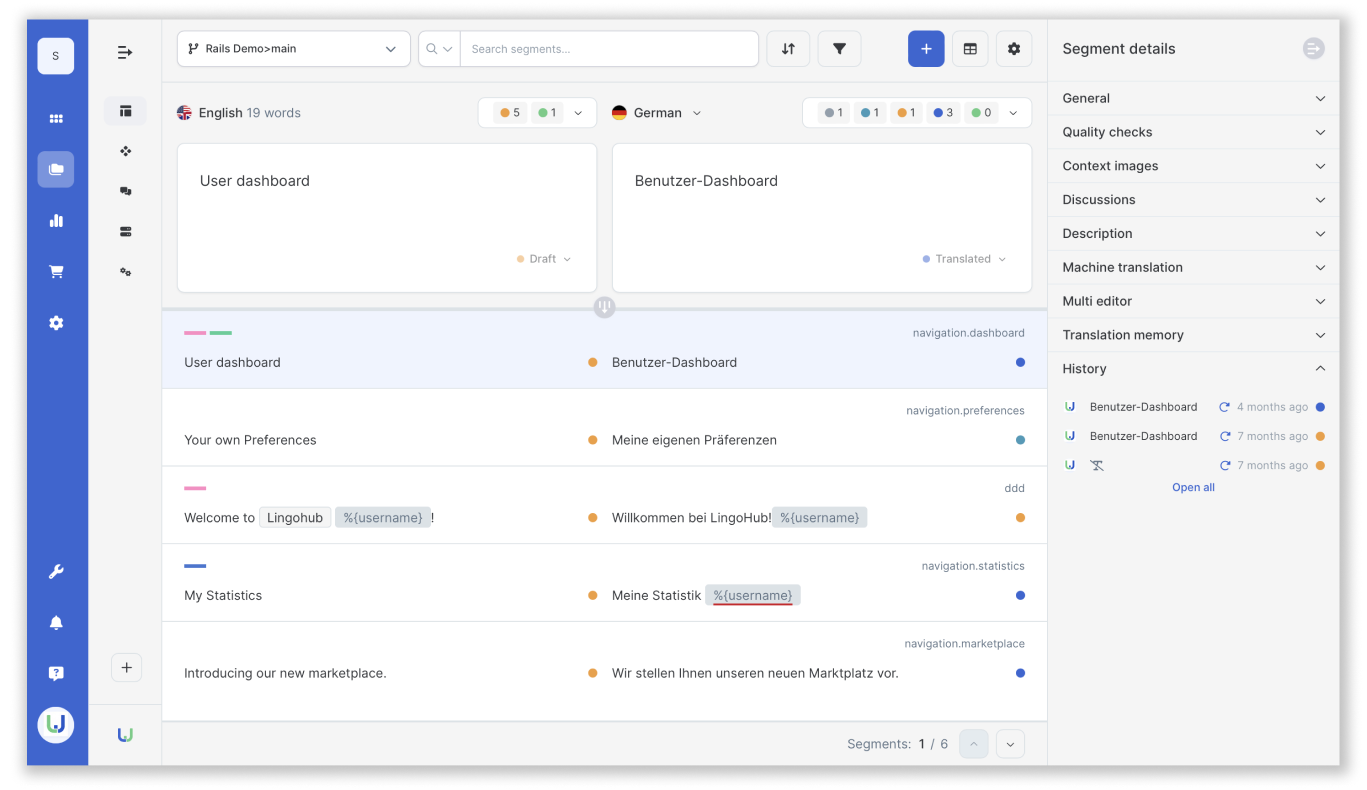This screenshot has width=1367, height=790.
Task: Click the sort order arrows icon
Action: 788,49
